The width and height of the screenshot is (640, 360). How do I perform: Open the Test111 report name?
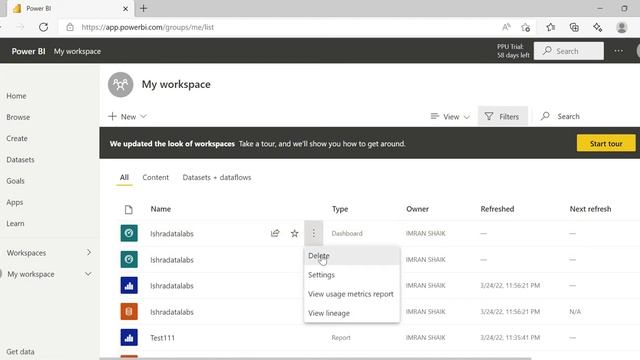[162, 338]
